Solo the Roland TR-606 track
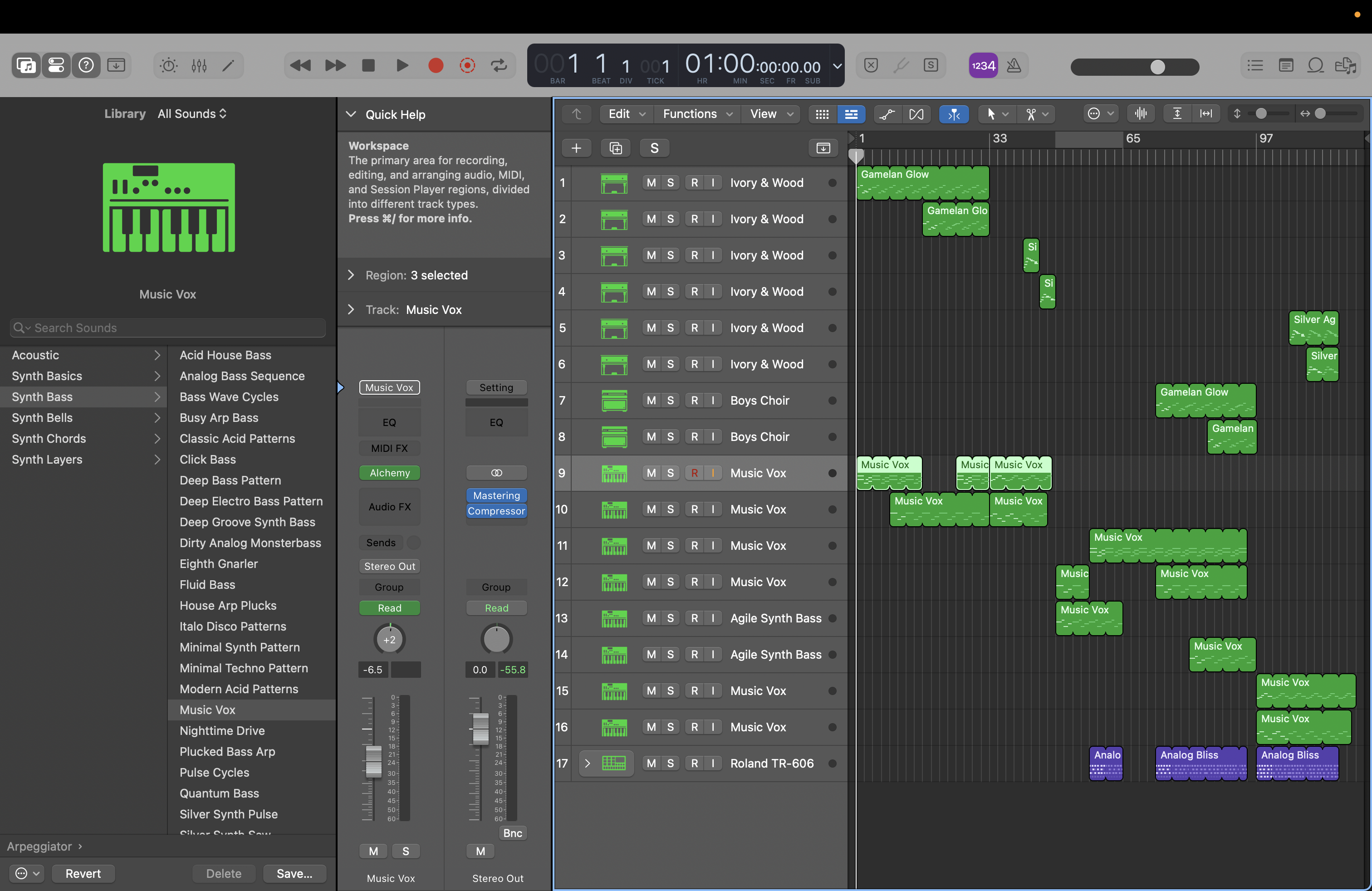This screenshot has width=1372, height=891. pyautogui.click(x=670, y=763)
